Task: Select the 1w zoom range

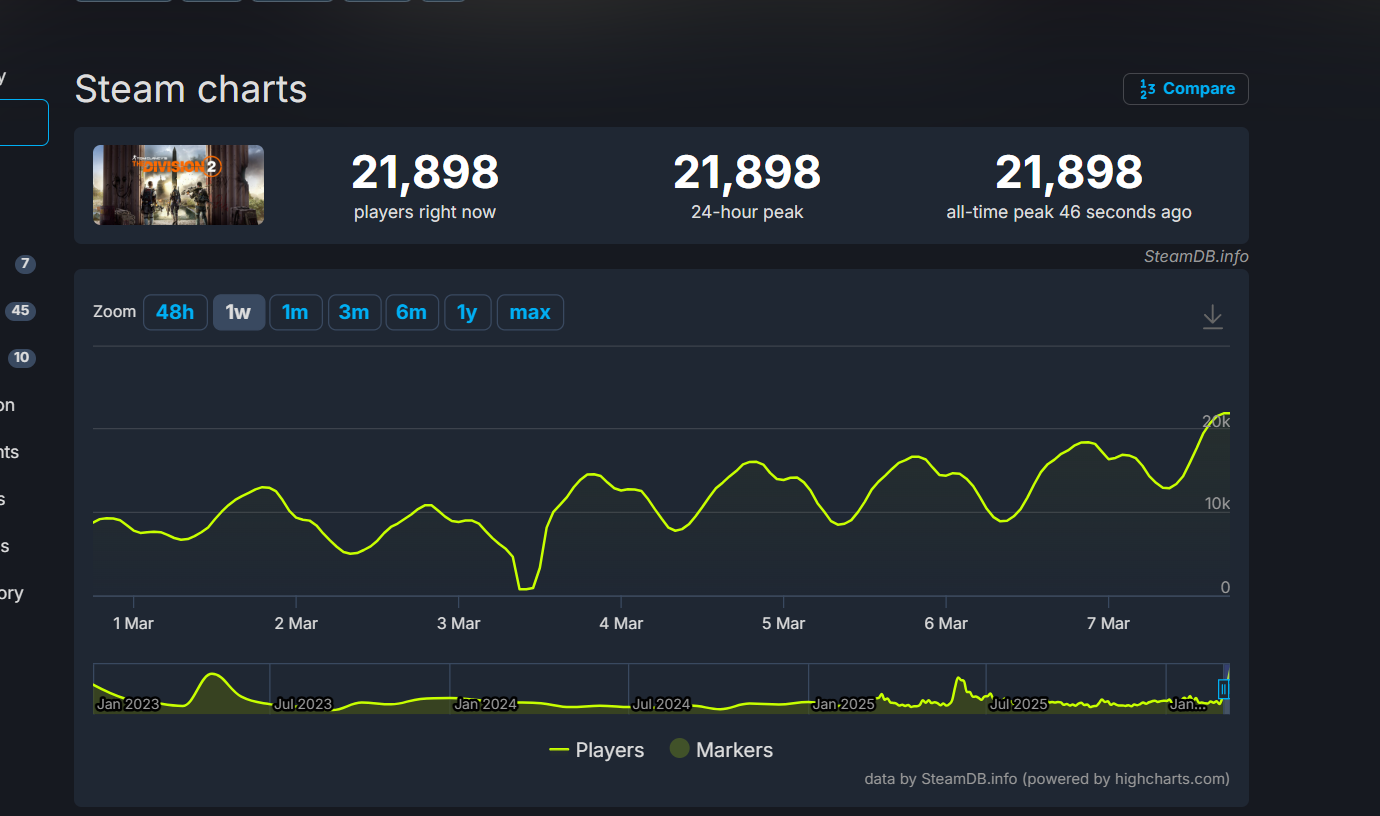Action: tap(238, 312)
